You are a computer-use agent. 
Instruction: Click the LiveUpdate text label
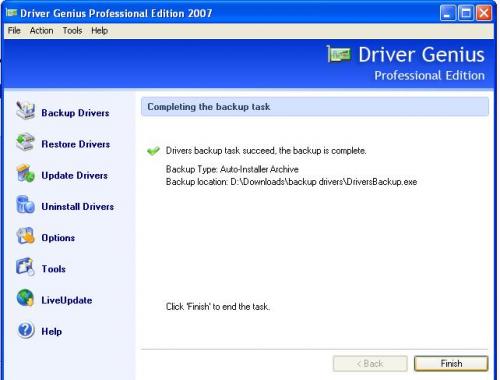pos(67,300)
